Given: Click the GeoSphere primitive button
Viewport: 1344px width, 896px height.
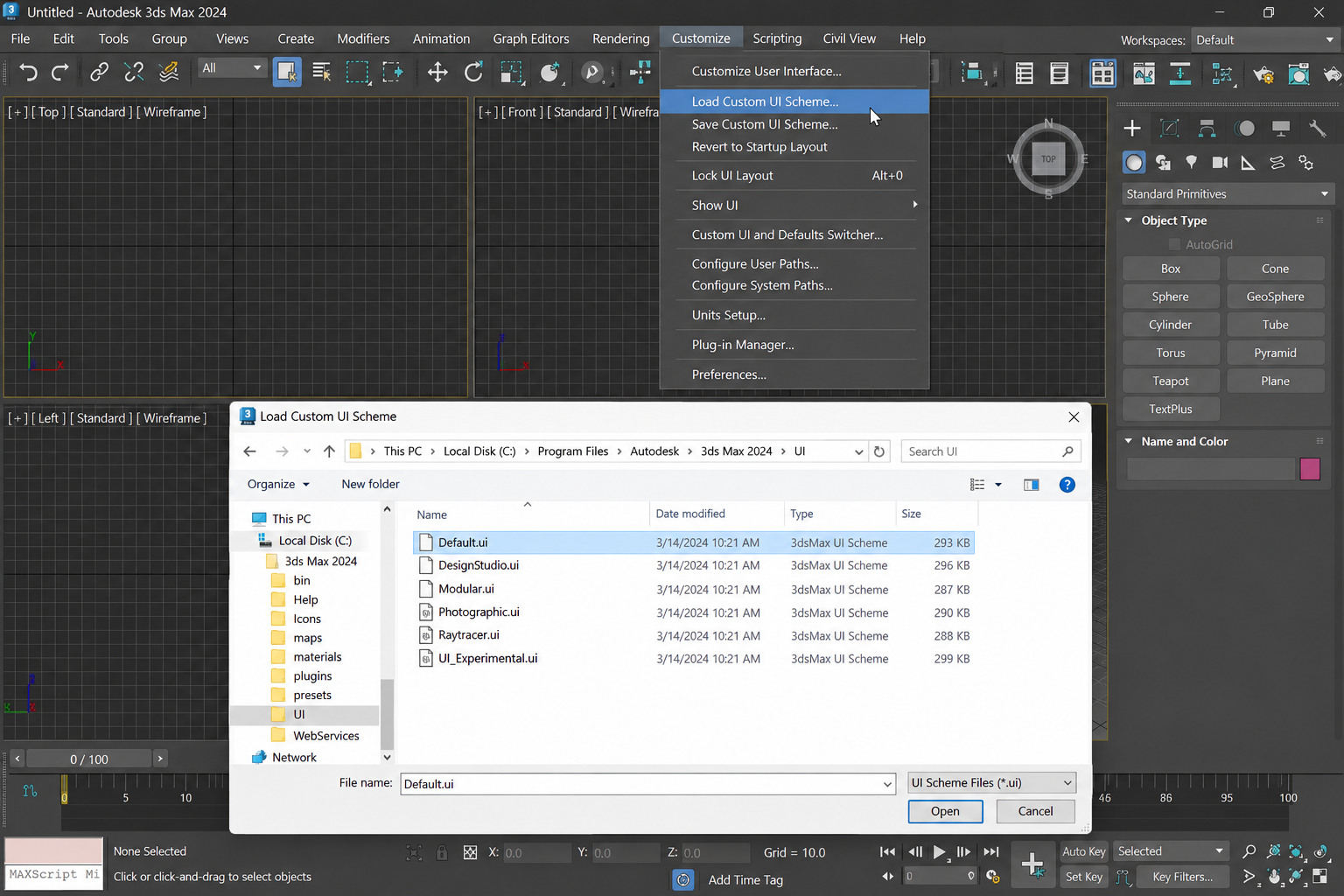Looking at the screenshot, I should pos(1275,297).
